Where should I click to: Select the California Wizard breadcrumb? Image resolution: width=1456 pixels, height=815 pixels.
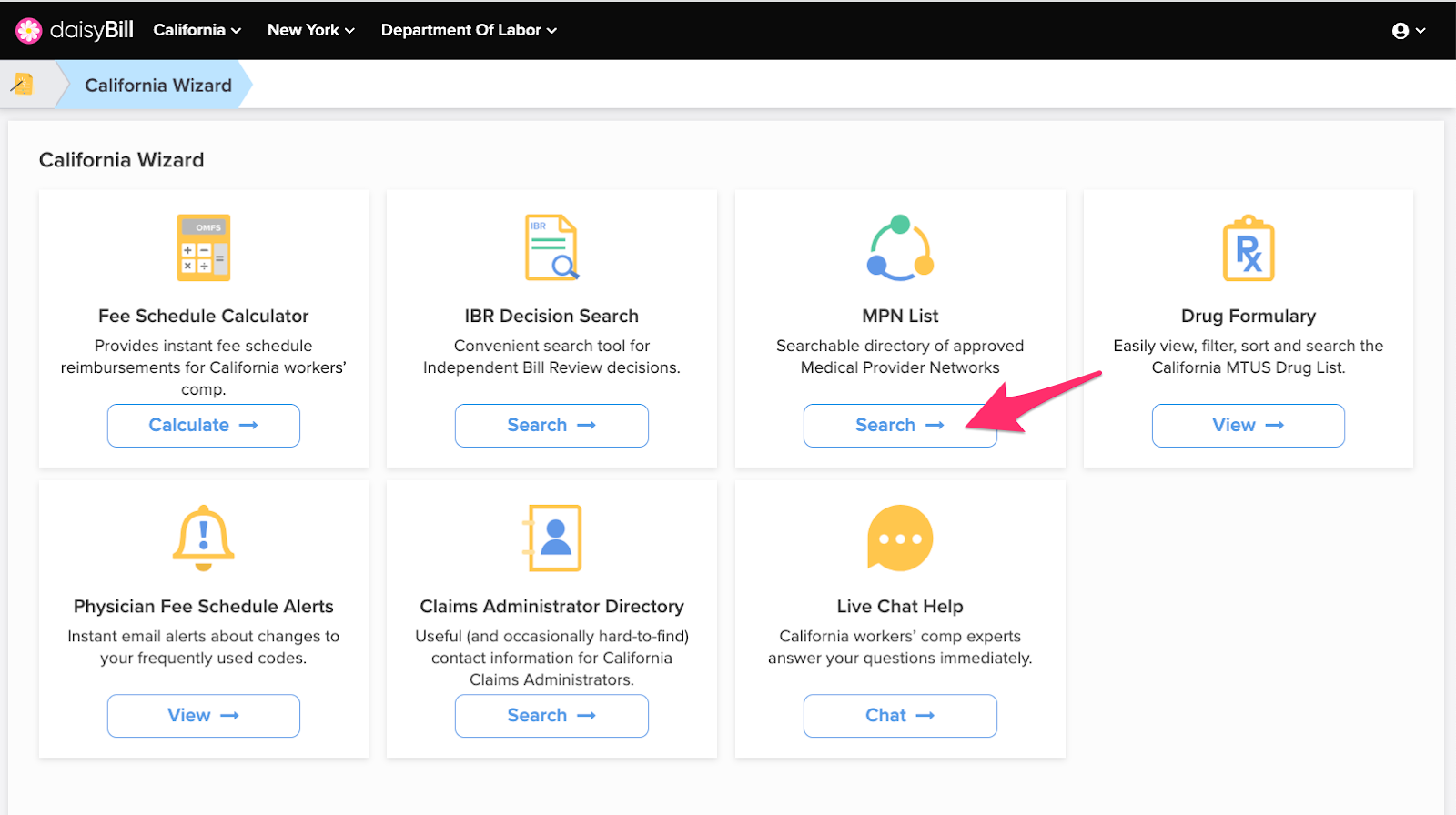[158, 86]
